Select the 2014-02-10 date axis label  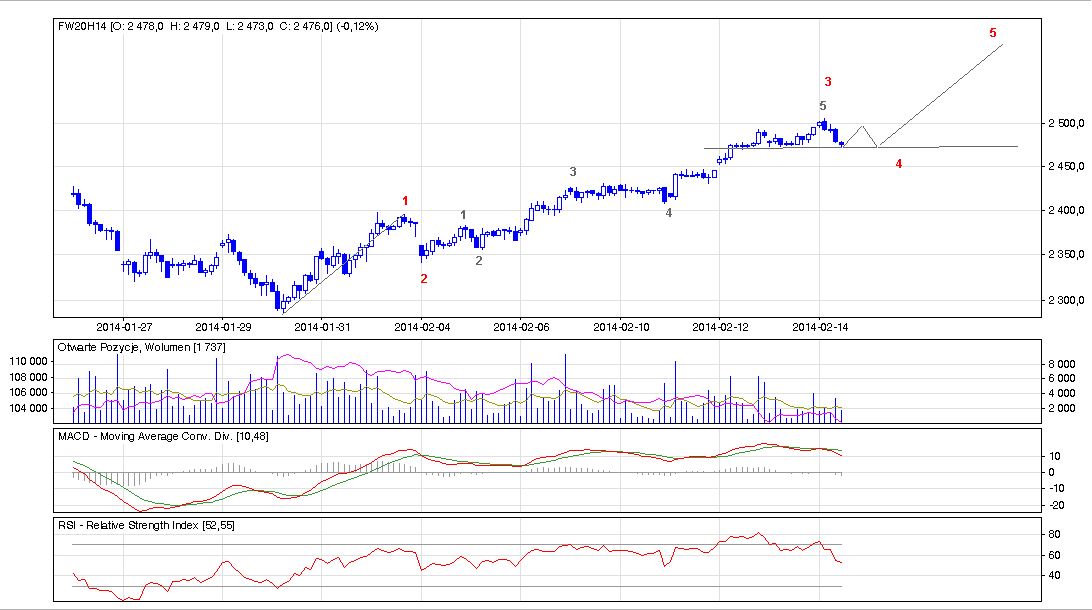[621, 327]
